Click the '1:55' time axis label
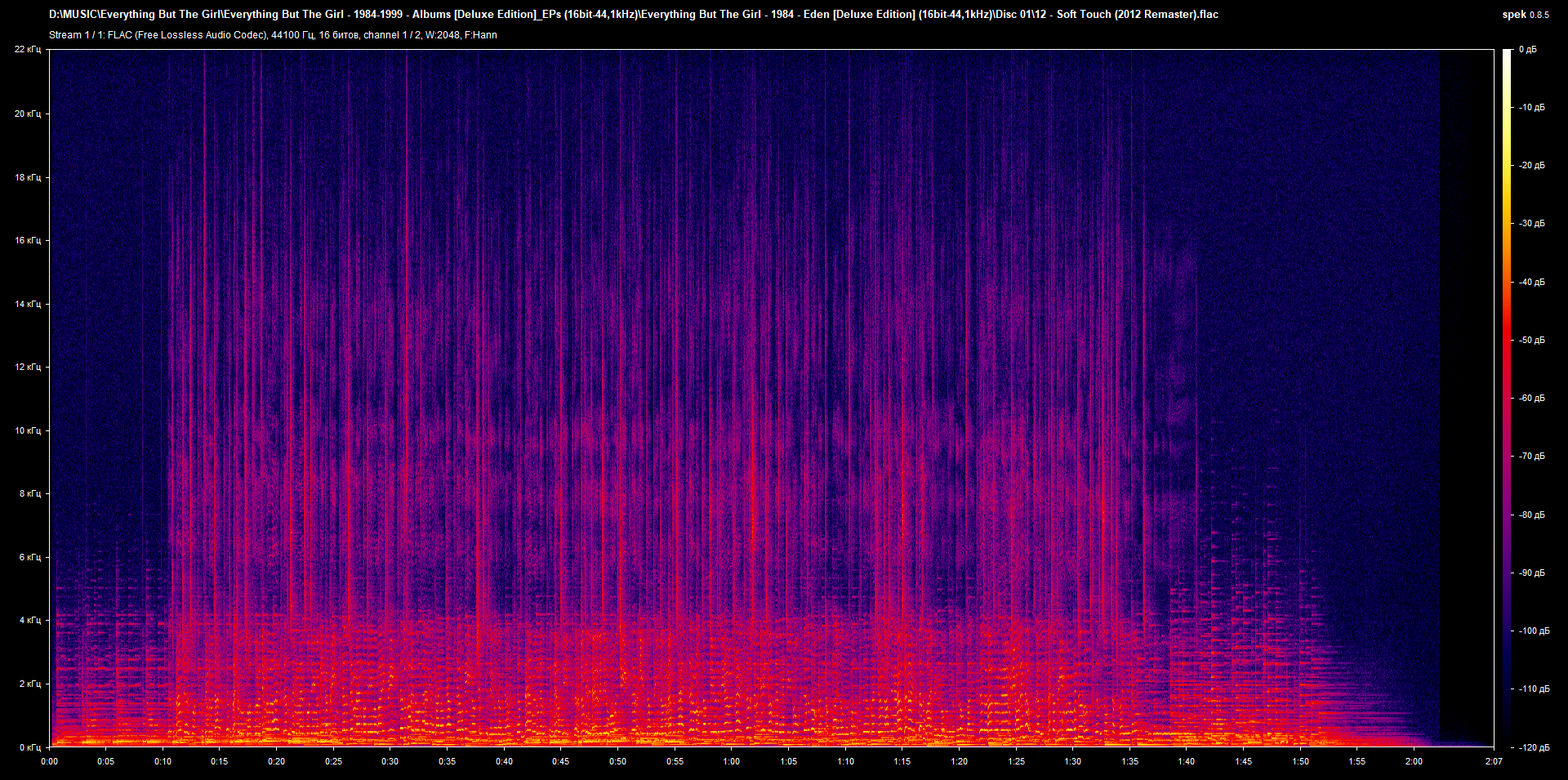This screenshot has height=780, width=1568. point(1357,761)
